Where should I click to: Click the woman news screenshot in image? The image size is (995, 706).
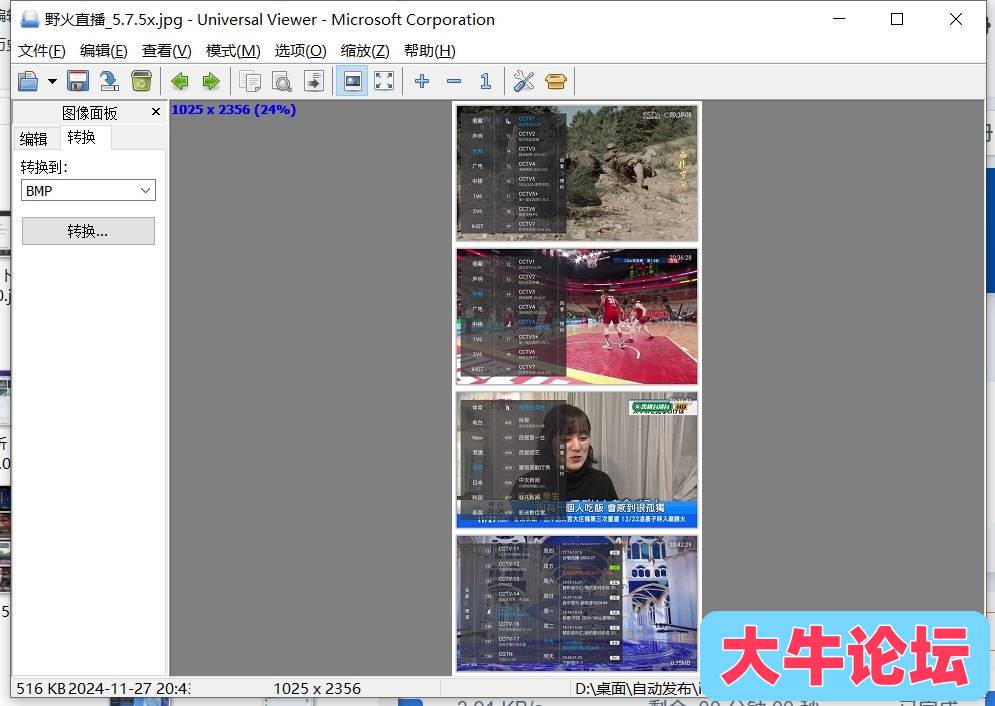click(x=577, y=460)
